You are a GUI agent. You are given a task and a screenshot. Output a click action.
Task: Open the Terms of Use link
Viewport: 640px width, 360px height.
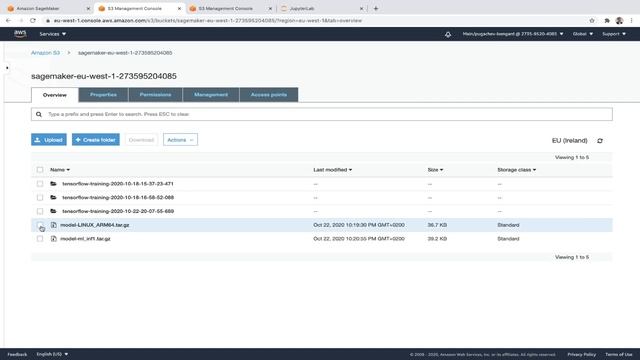[x=618, y=354]
